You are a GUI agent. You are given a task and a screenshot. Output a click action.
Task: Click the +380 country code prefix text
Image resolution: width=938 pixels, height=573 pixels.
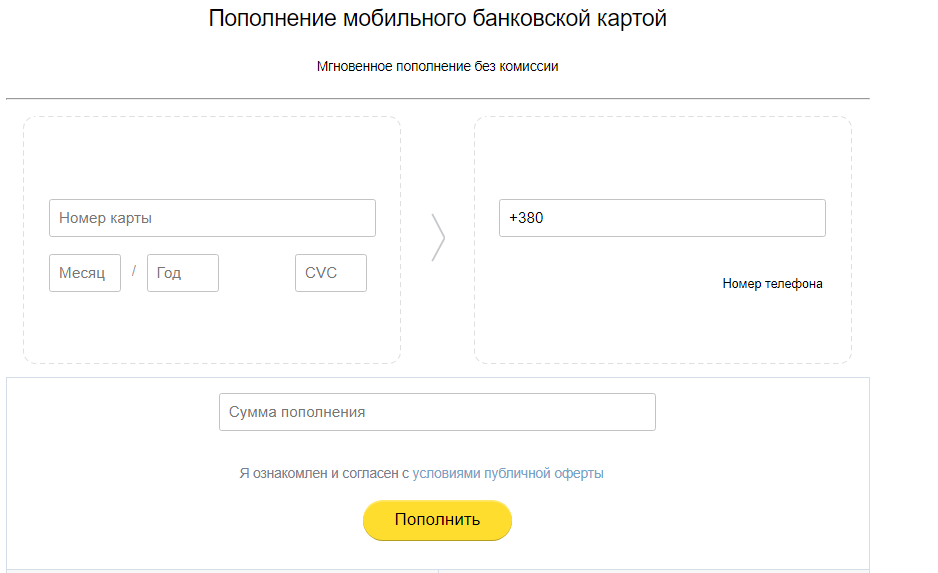(x=526, y=218)
